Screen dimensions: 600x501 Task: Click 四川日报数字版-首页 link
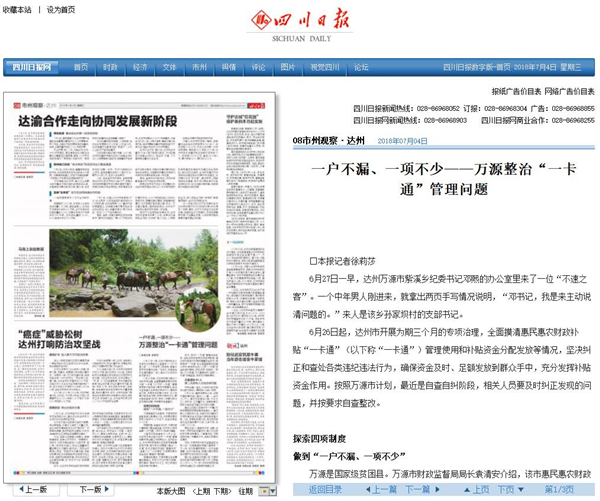tap(476, 67)
